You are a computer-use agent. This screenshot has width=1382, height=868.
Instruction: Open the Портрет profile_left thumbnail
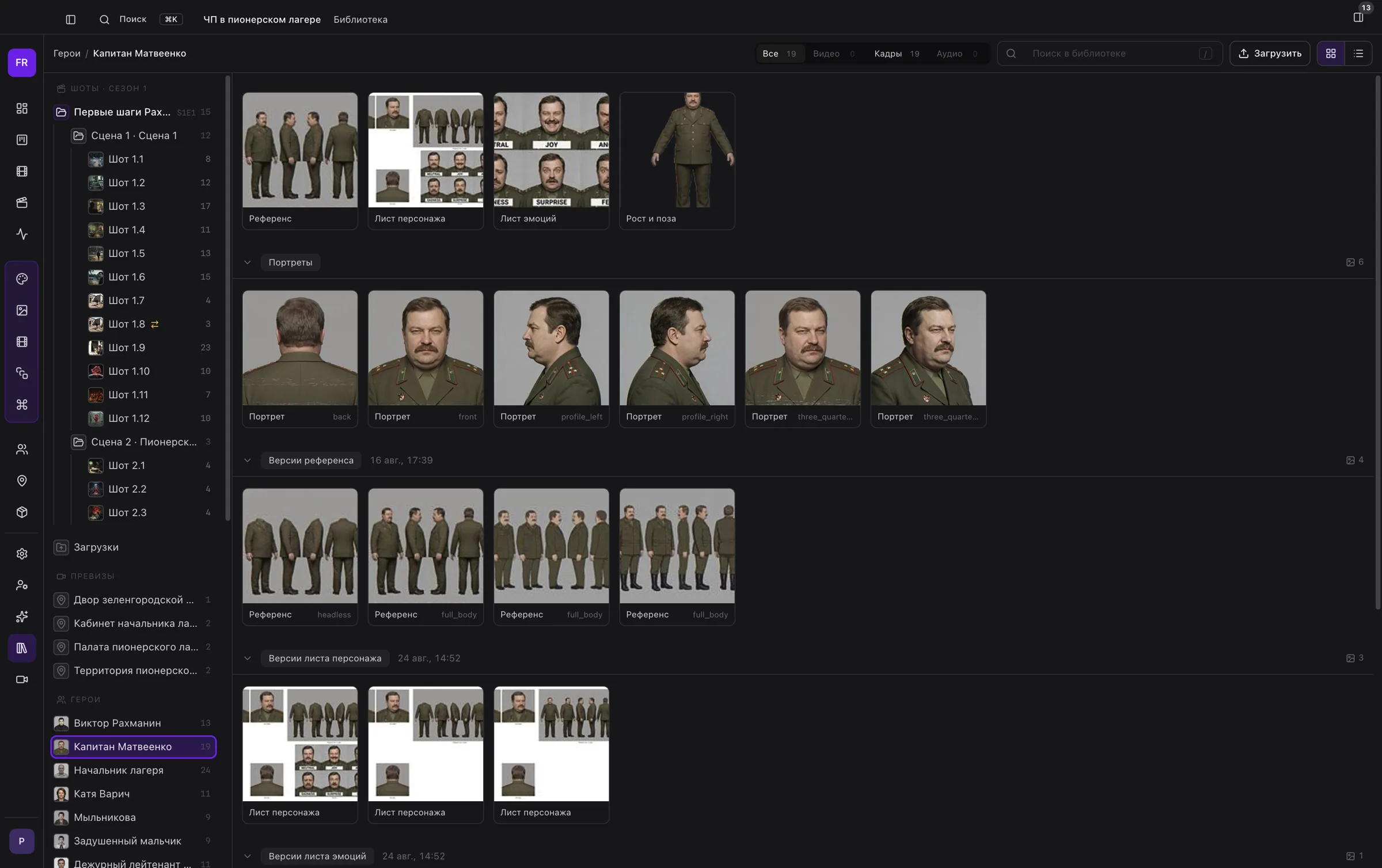551,359
